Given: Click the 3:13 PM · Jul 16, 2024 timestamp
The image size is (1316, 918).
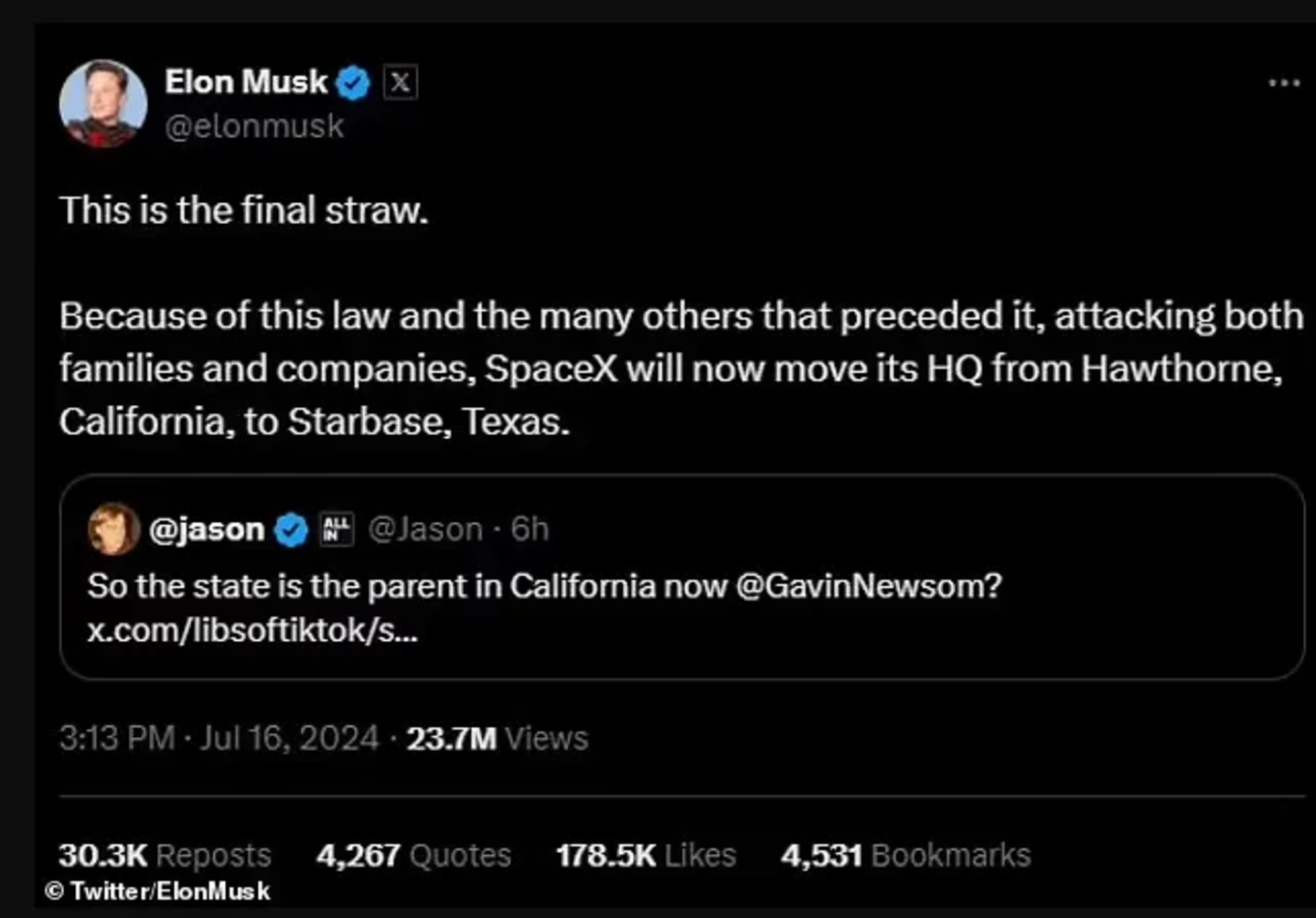Looking at the screenshot, I should coord(219,738).
